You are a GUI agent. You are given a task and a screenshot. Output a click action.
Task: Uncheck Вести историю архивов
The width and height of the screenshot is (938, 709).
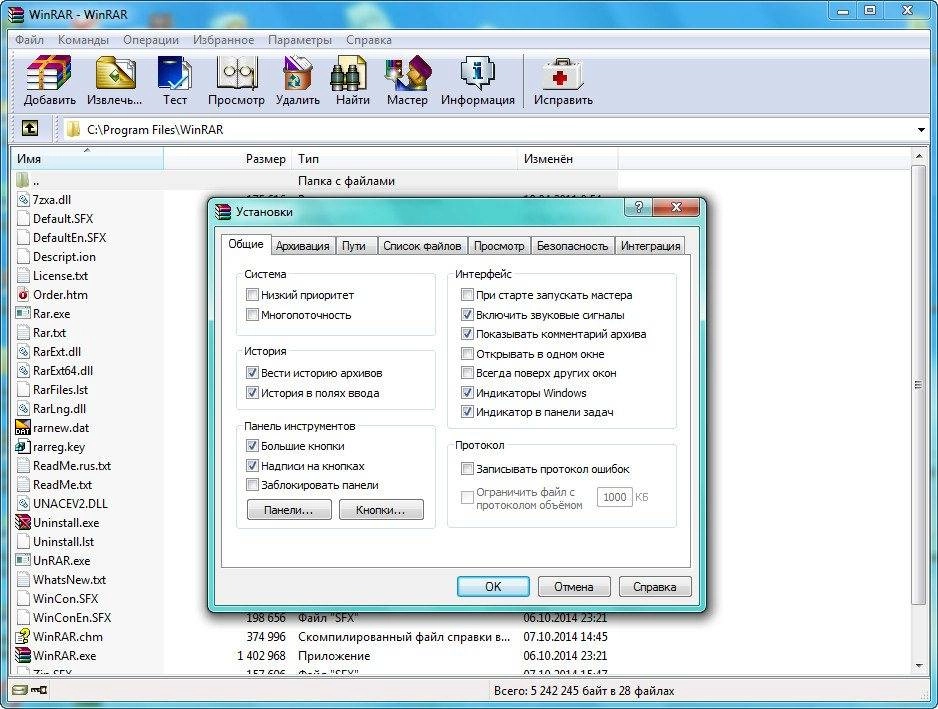point(252,372)
